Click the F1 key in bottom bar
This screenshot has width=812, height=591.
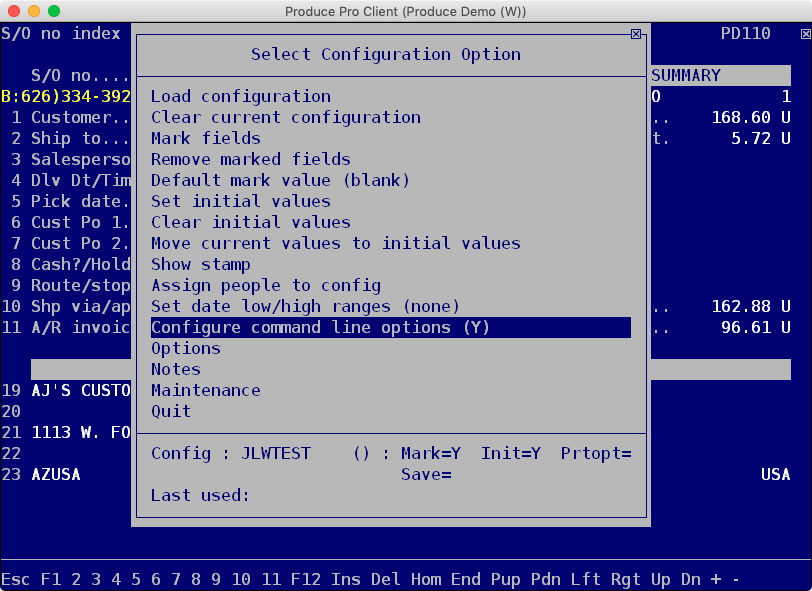pyautogui.click(x=51, y=579)
